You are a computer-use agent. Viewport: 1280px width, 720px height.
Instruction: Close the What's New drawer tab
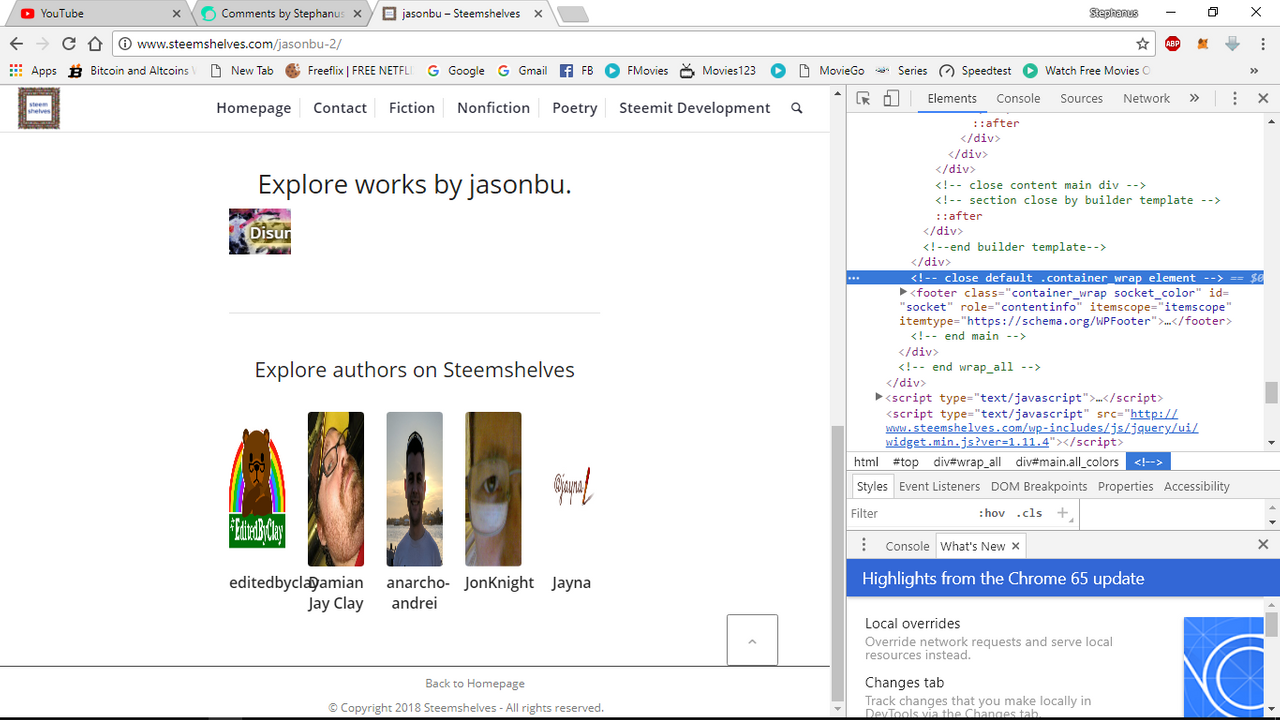(1015, 546)
